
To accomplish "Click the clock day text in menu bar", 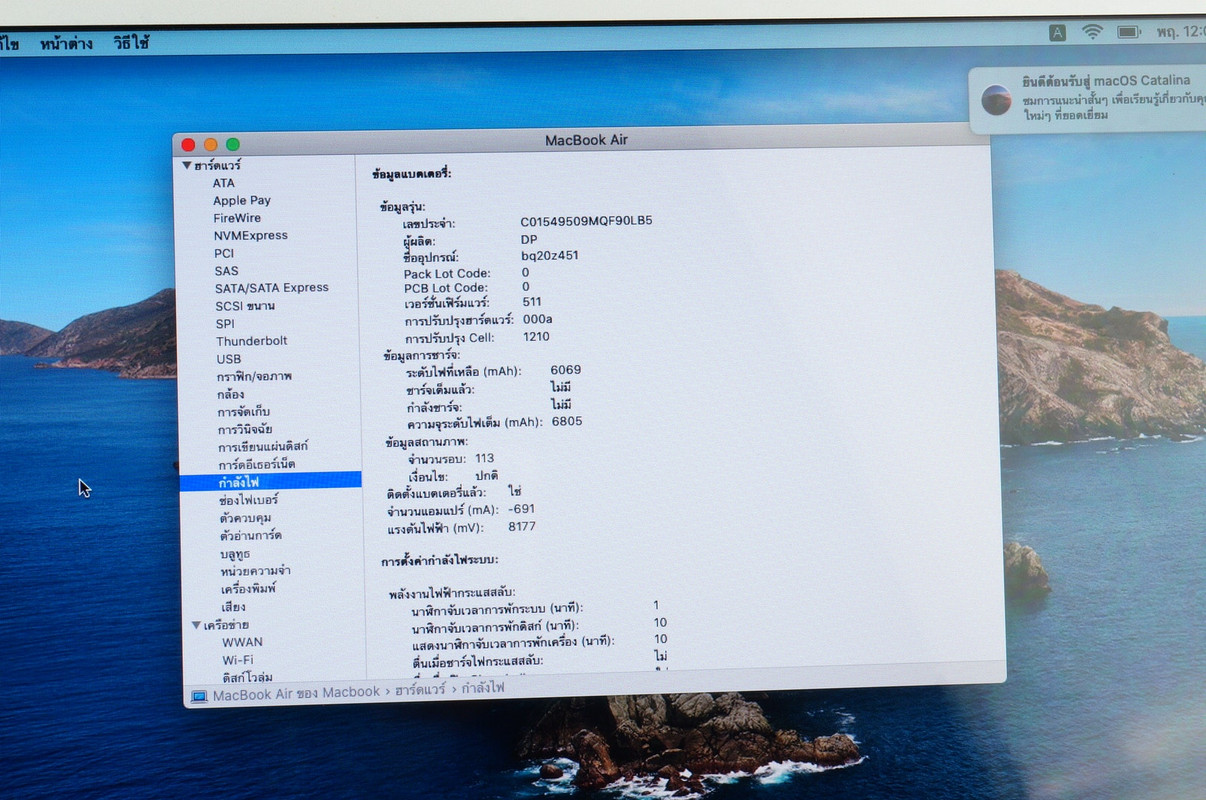I will point(1166,32).
